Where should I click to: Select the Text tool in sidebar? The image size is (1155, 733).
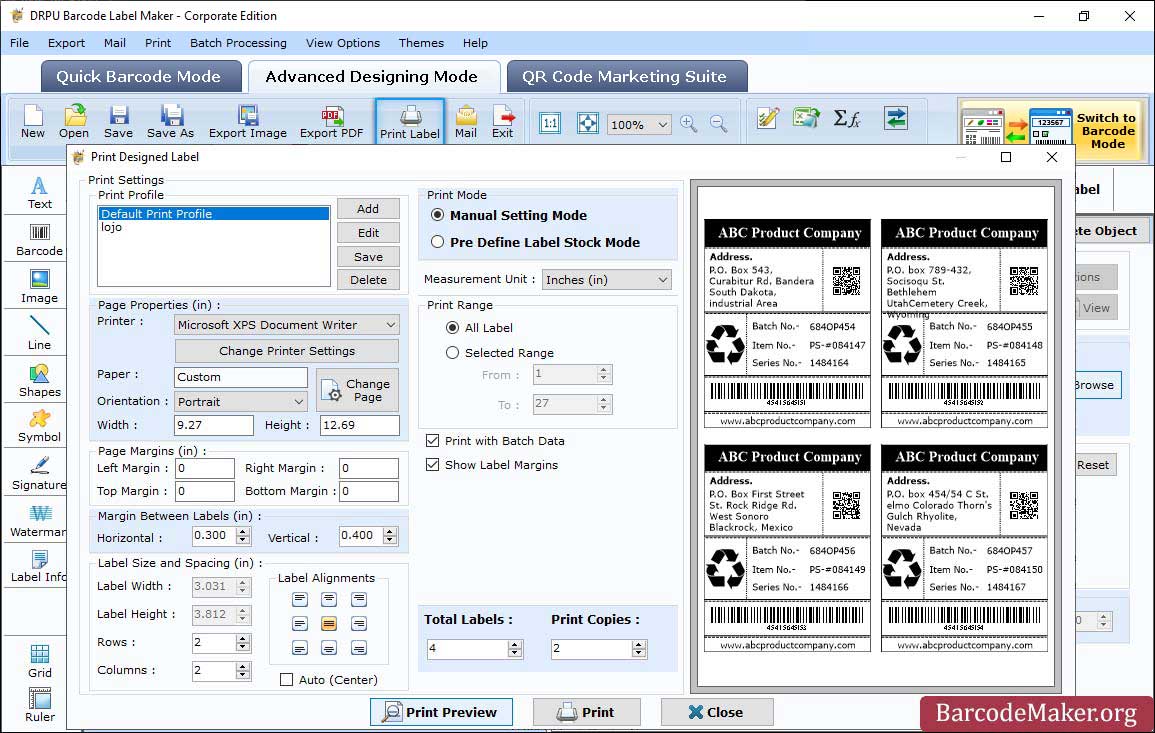coord(39,193)
